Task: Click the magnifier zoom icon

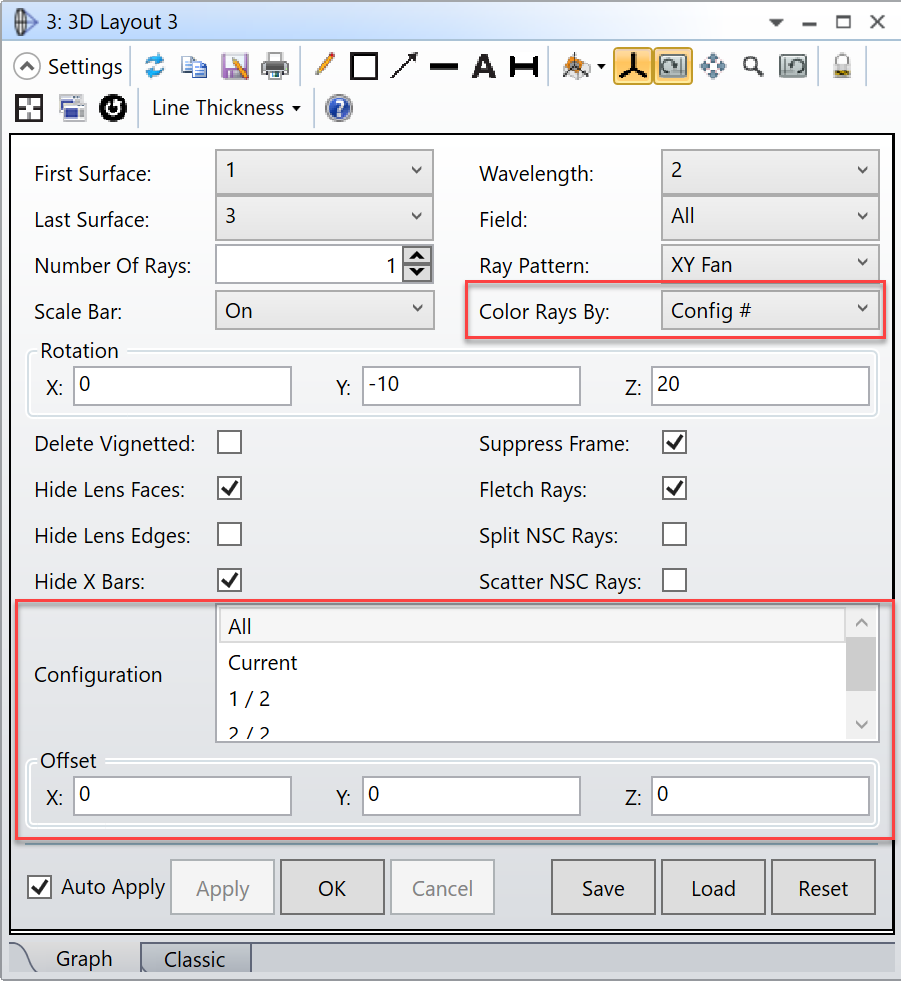Action: pyautogui.click(x=753, y=67)
